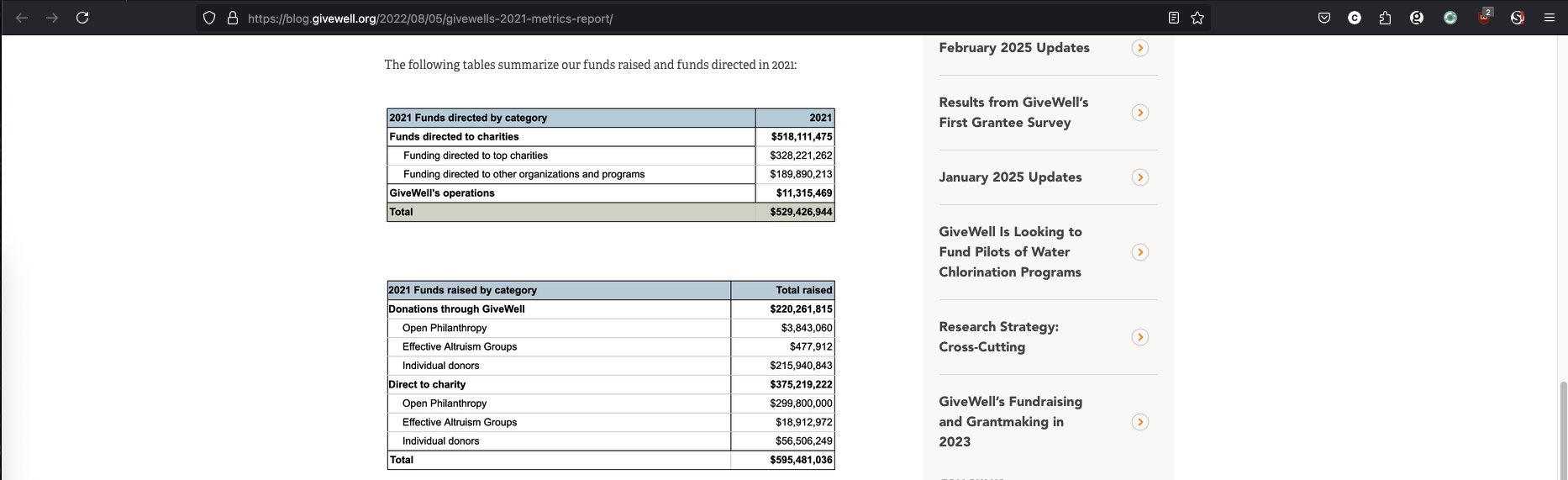The height and width of the screenshot is (480, 1568).
Task: Click the value $328,221,262
Action: pos(801,156)
